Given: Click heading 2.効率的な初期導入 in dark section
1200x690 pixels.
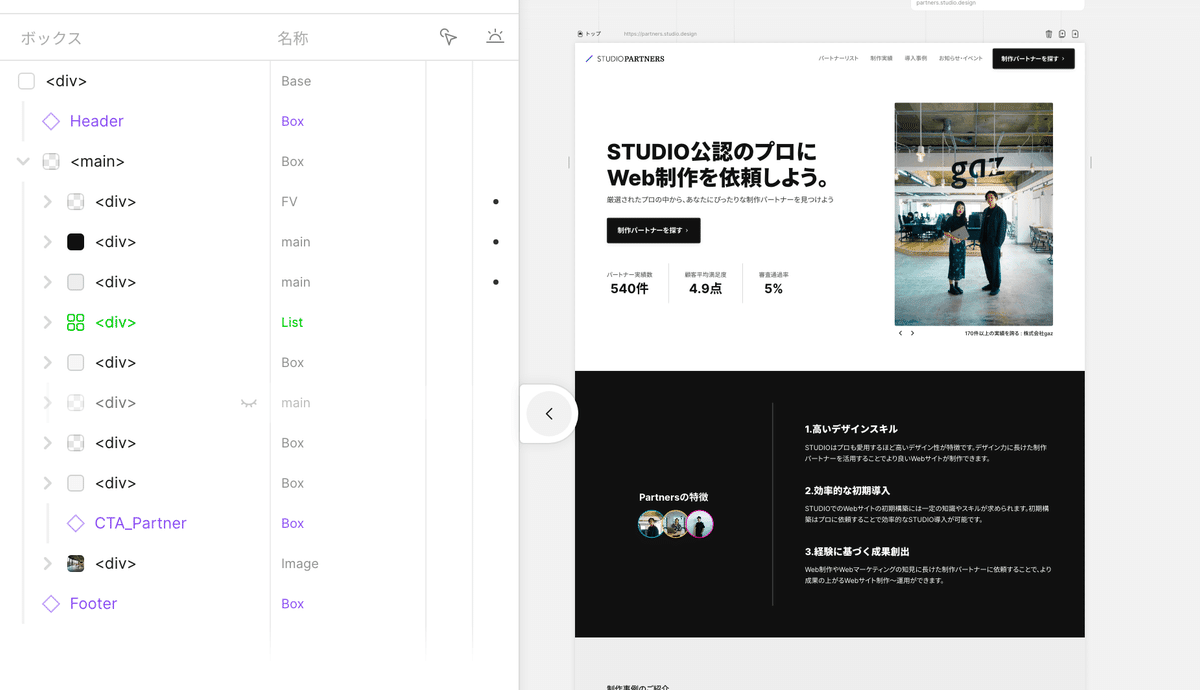Looking at the screenshot, I should pyautogui.click(x=847, y=491).
